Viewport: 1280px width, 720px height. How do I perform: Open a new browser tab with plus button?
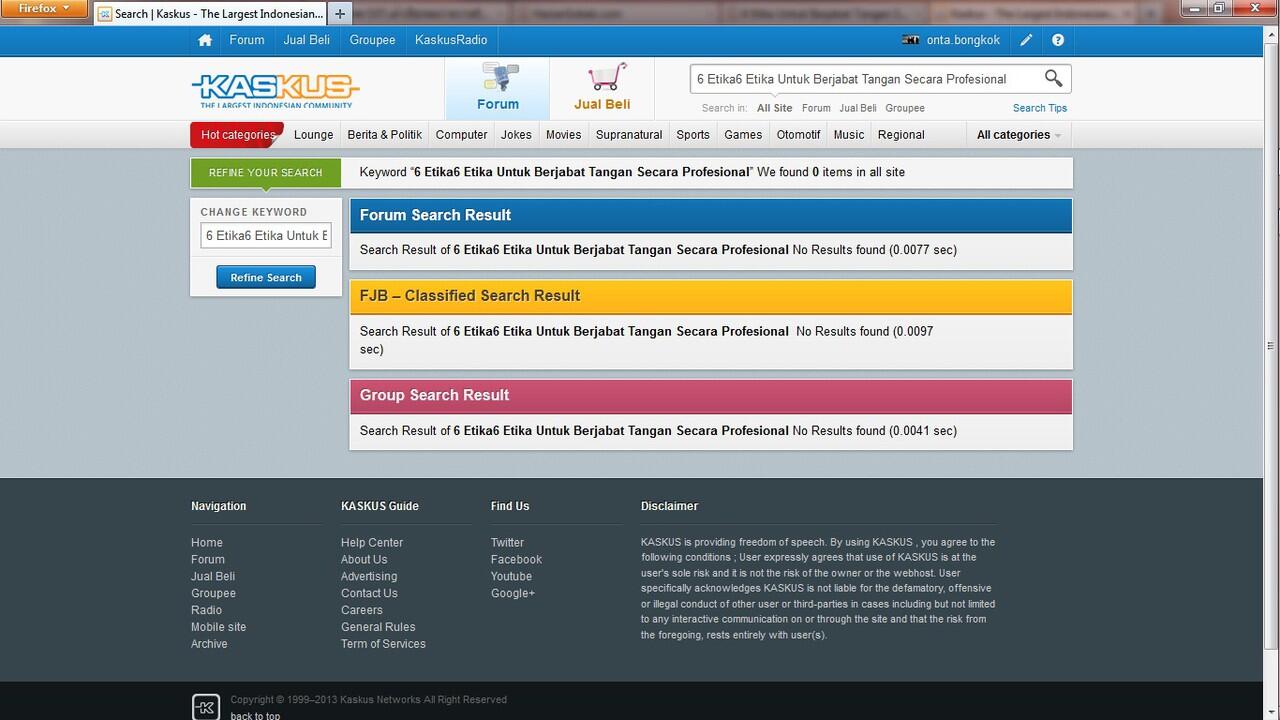coord(340,14)
